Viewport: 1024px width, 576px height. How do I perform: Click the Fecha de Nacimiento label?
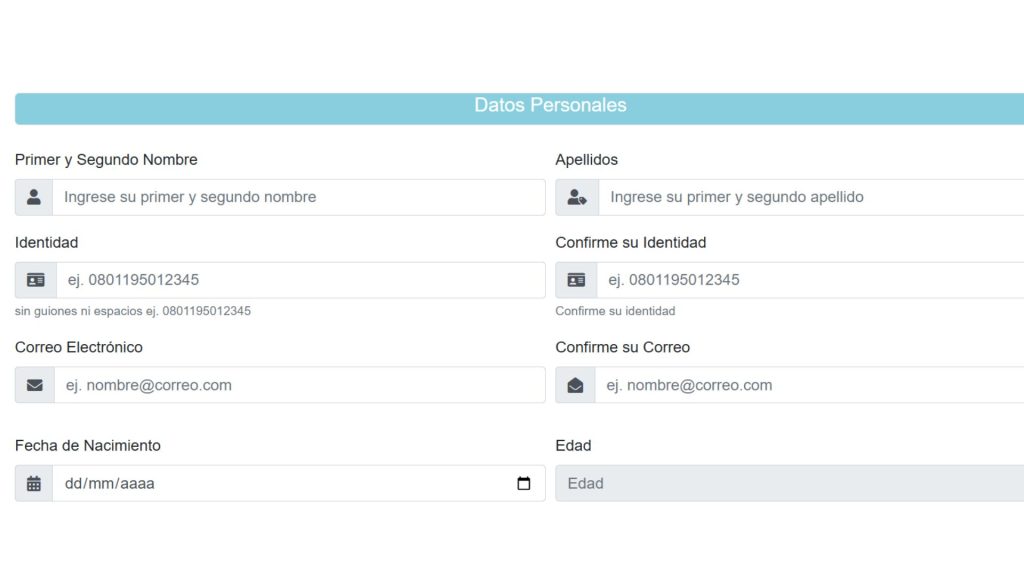(88, 446)
